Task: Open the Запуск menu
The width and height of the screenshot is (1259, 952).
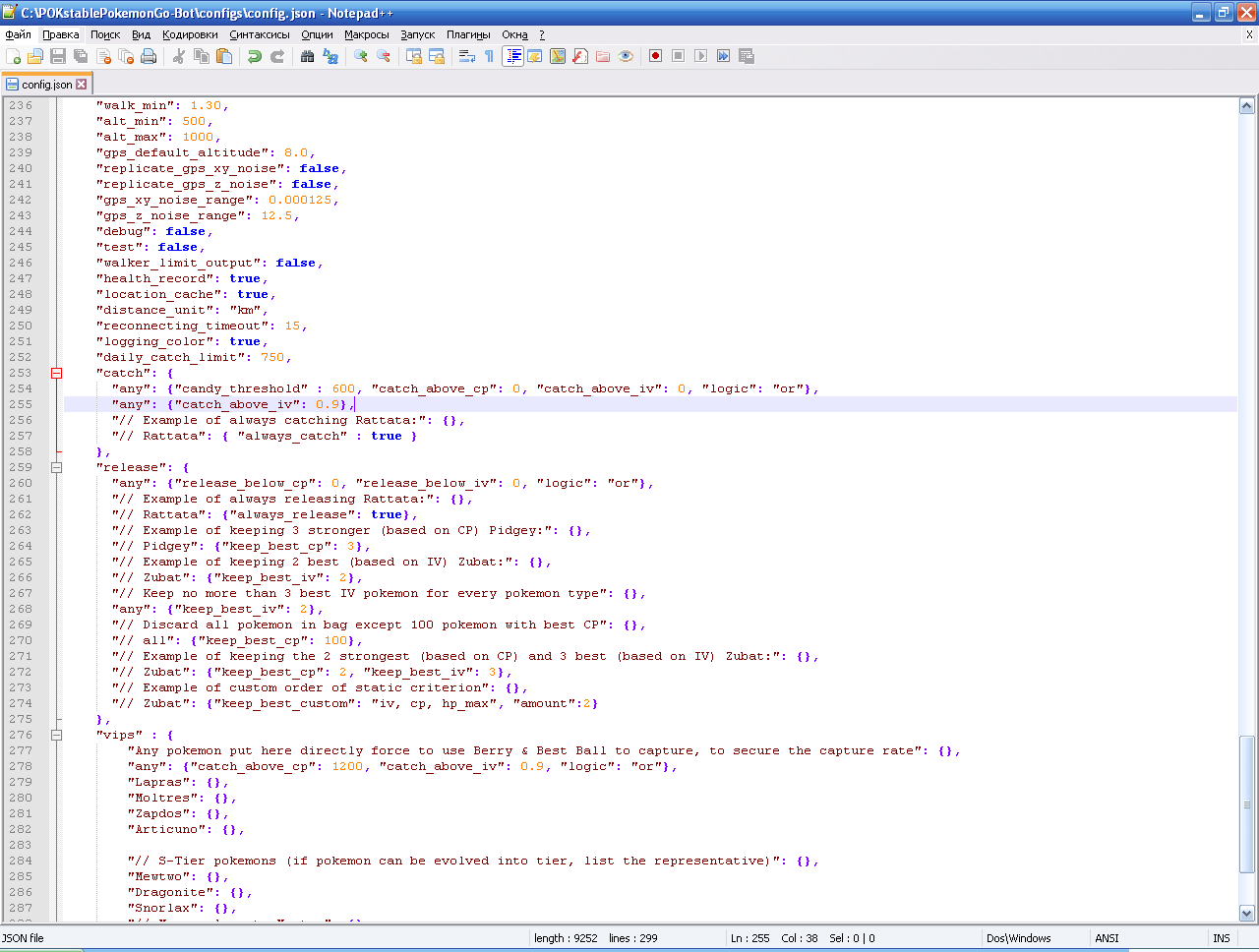Action: tap(418, 34)
